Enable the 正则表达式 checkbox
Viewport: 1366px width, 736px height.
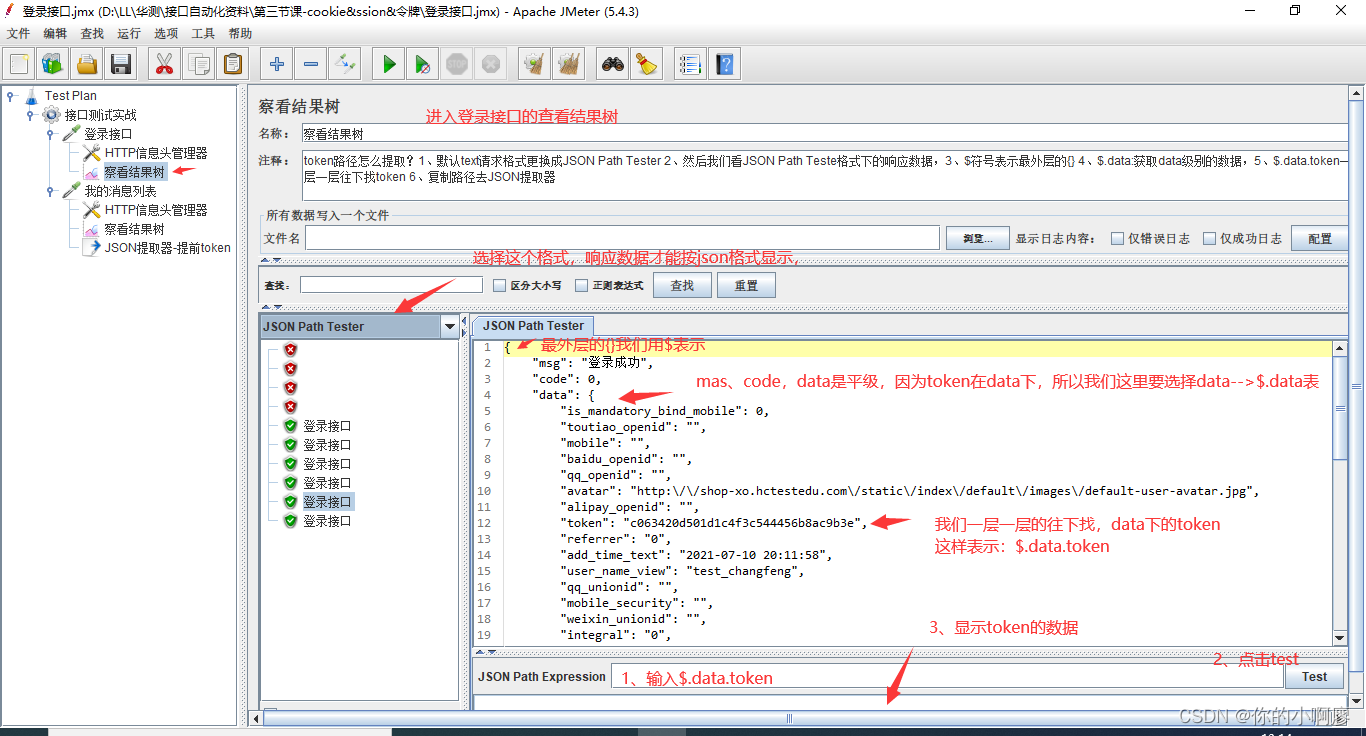point(582,285)
